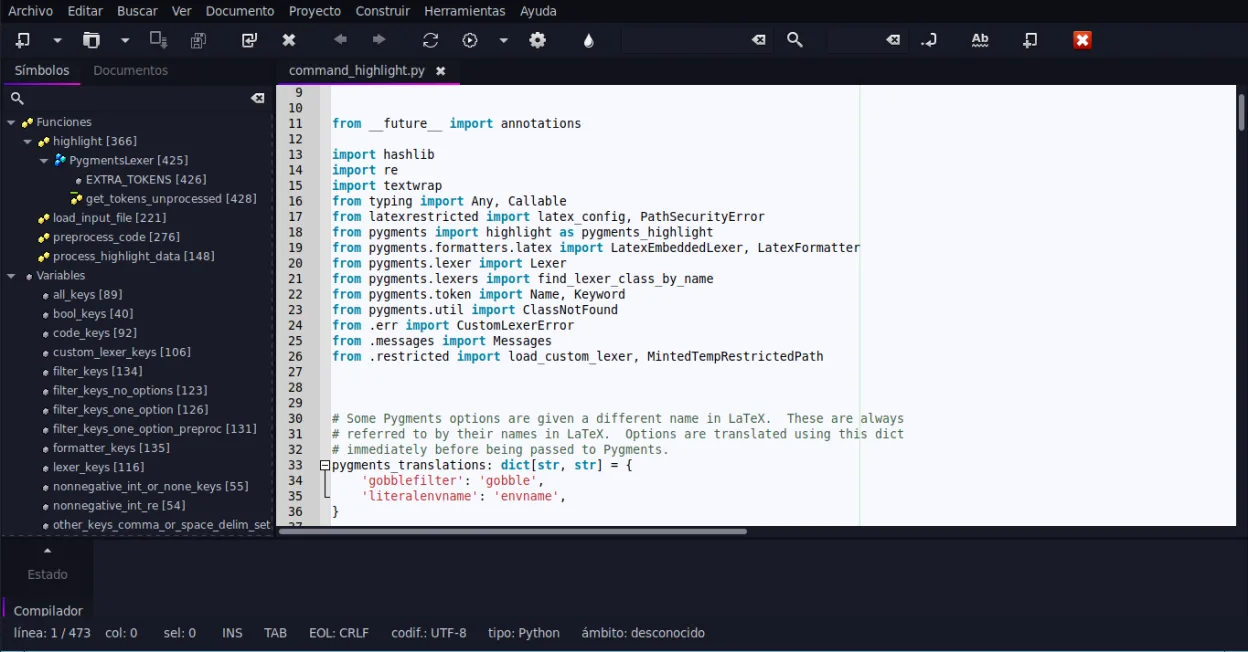Close the command_highlight.py tab
The image size is (1248, 652).
(x=440, y=72)
